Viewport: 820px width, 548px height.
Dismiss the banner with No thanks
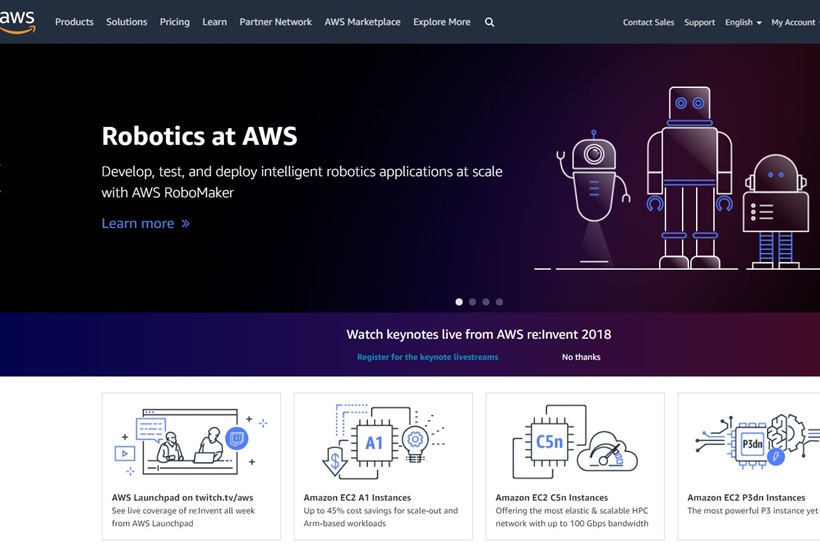(581, 357)
